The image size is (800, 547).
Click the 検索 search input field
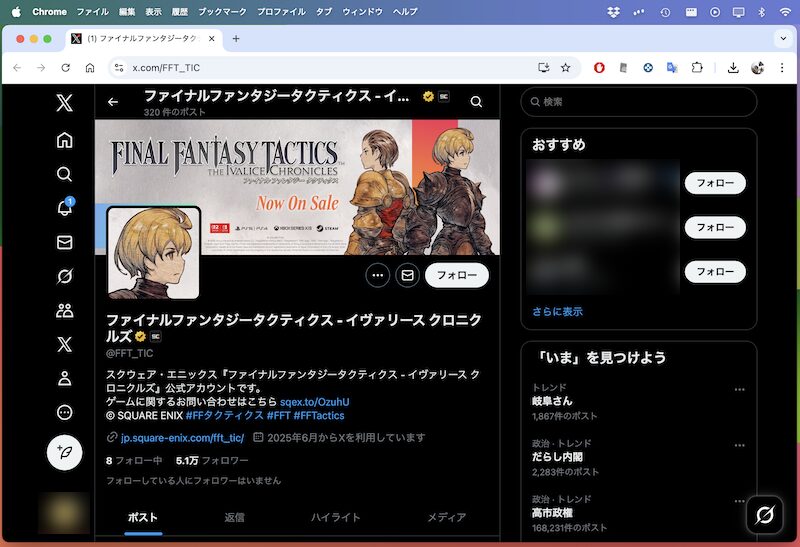(x=640, y=102)
